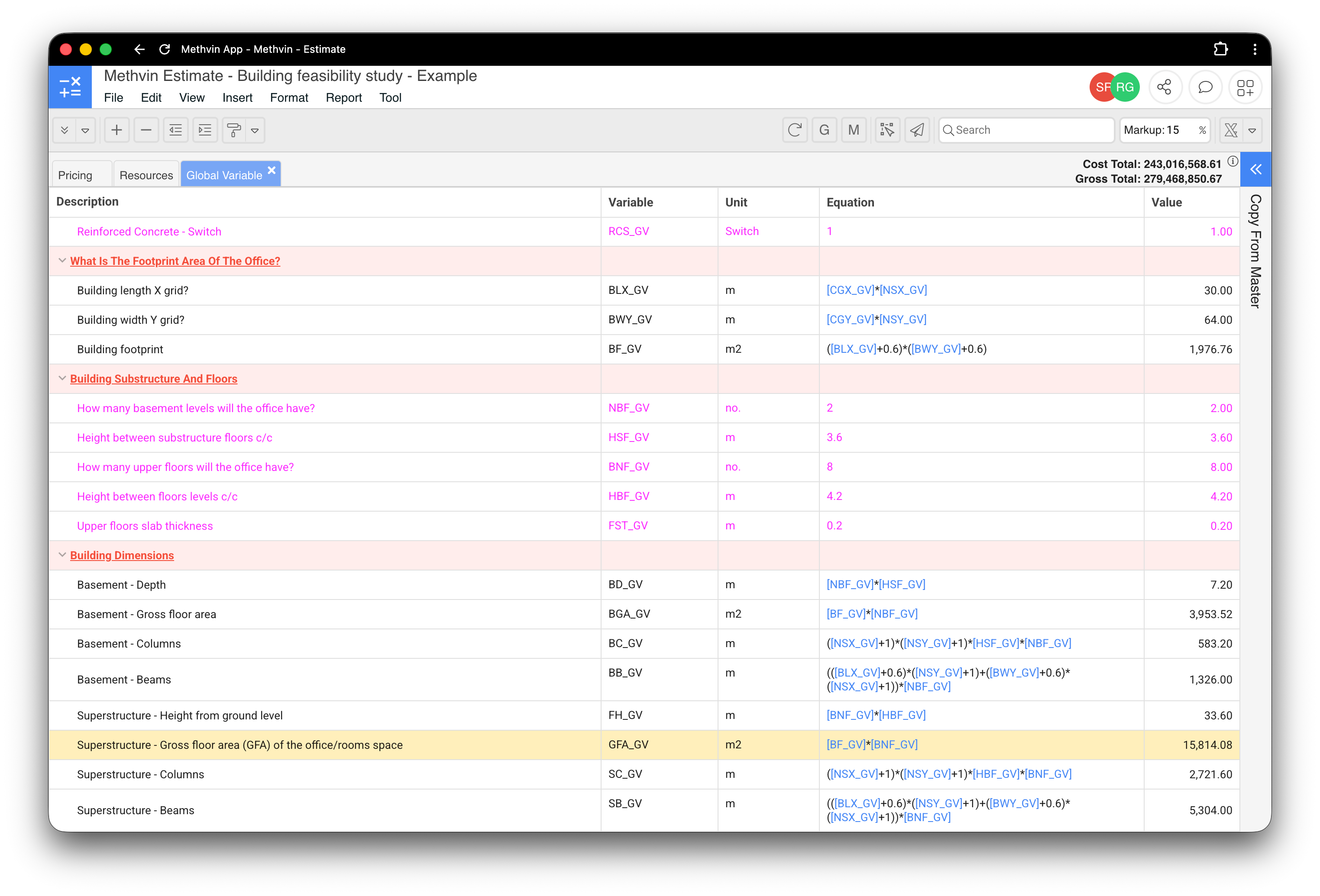The width and height of the screenshot is (1320, 896).
Task: Click the Methvin calculator logo icon
Action: pos(70,87)
